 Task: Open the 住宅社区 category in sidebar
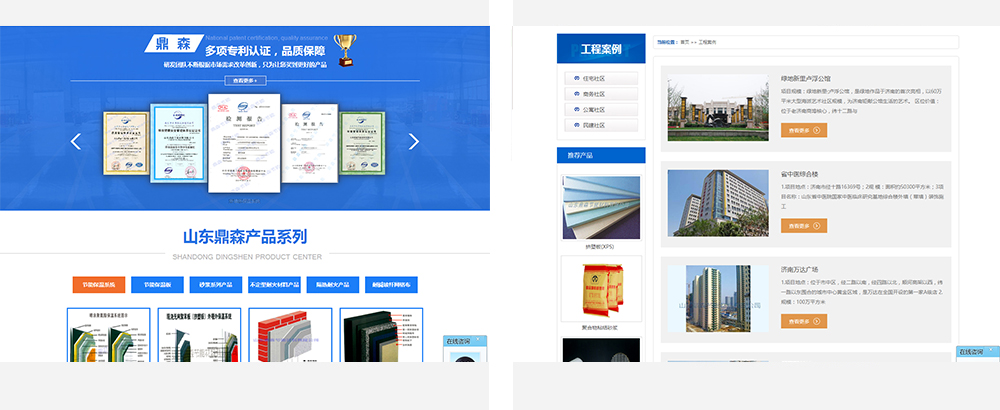click(601, 78)
